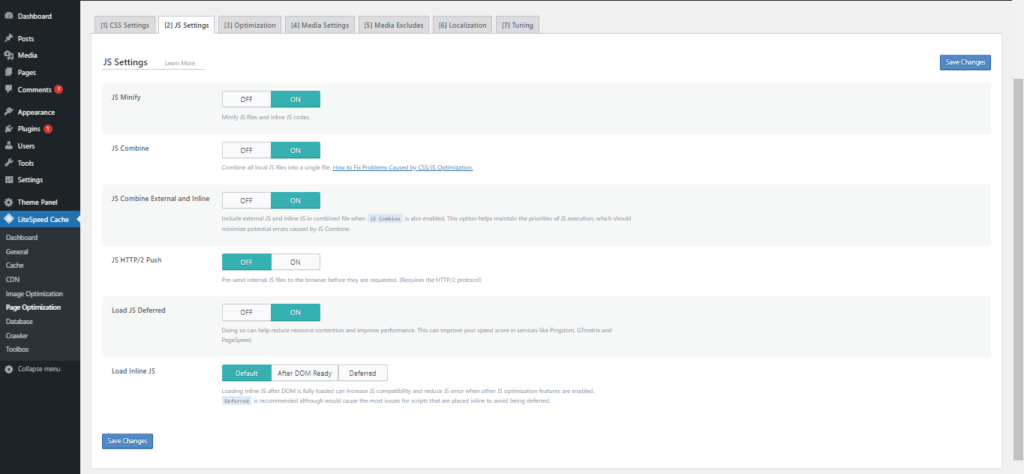This screenshot has width=1024, height=474.
Task: Click the LiteSpeed Cache menu icon
Action: pos(9,219)
